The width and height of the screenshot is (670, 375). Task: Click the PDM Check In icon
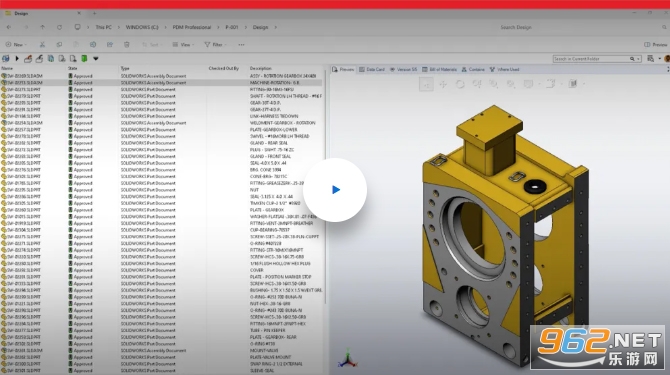point(39,59)
